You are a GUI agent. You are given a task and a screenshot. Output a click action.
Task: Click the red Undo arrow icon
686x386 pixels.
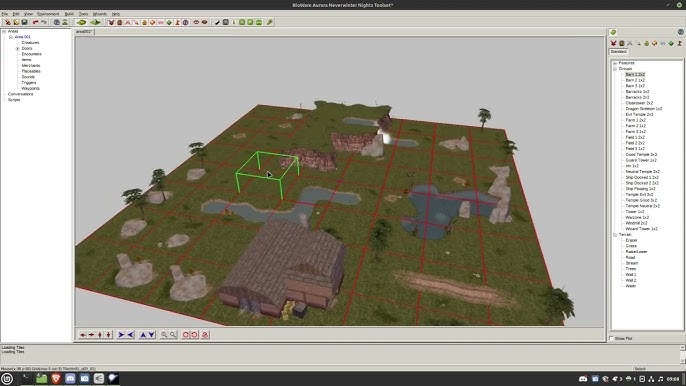pyautogui.click(x=35, y=22)
